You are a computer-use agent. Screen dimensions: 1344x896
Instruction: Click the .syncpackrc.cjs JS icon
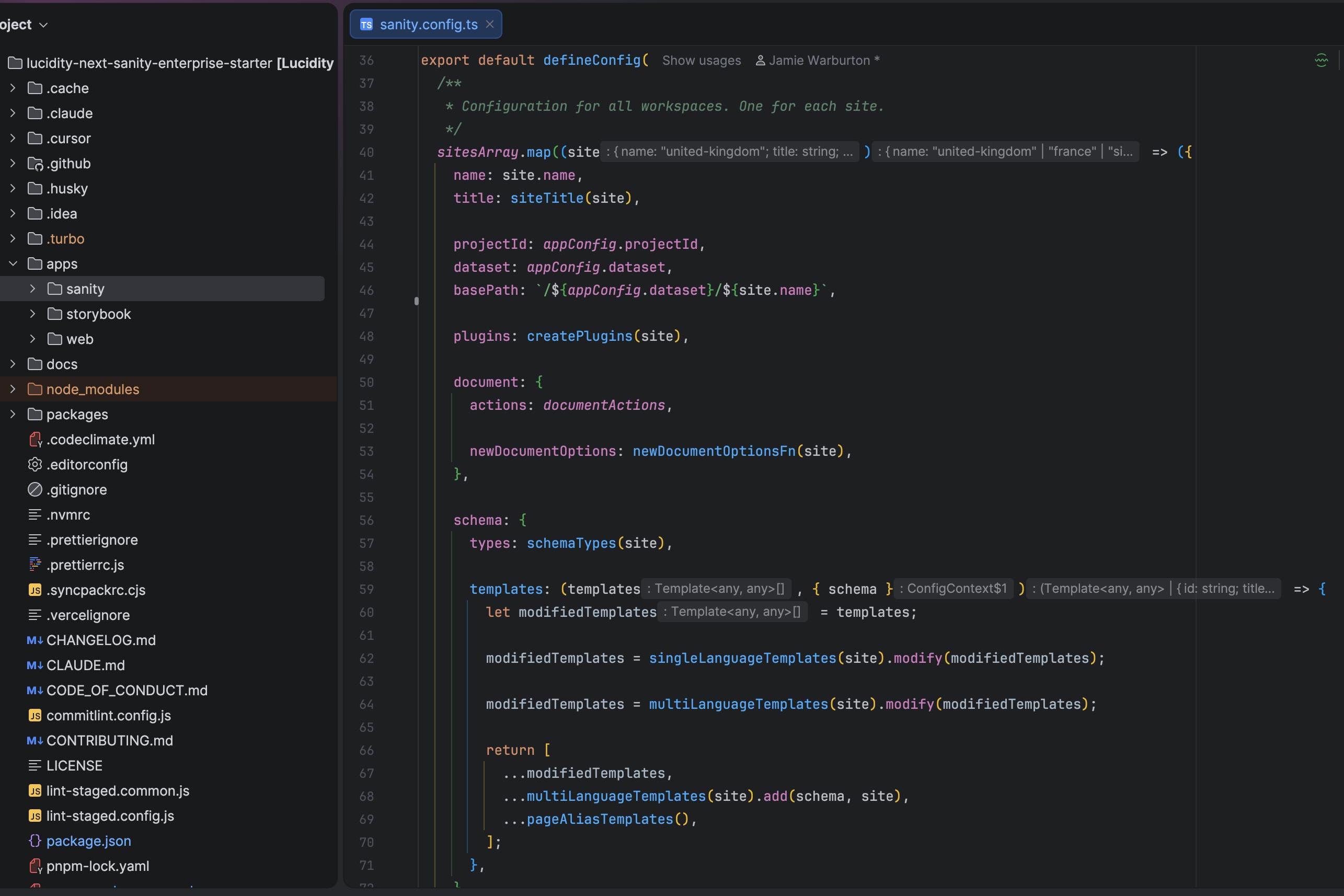pyautogui.click(x=35, y=590)
